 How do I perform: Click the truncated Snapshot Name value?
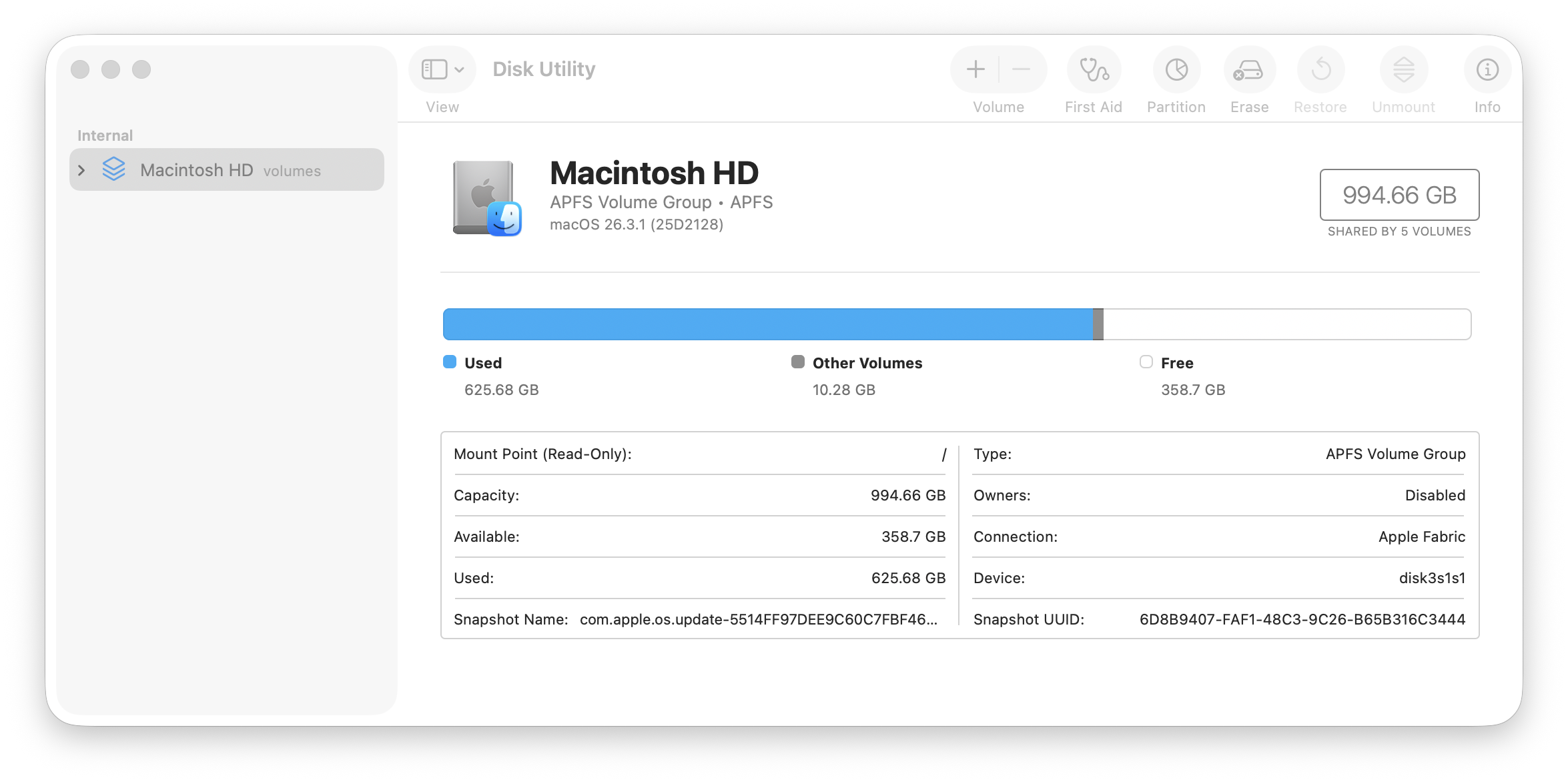click(757, 619)
